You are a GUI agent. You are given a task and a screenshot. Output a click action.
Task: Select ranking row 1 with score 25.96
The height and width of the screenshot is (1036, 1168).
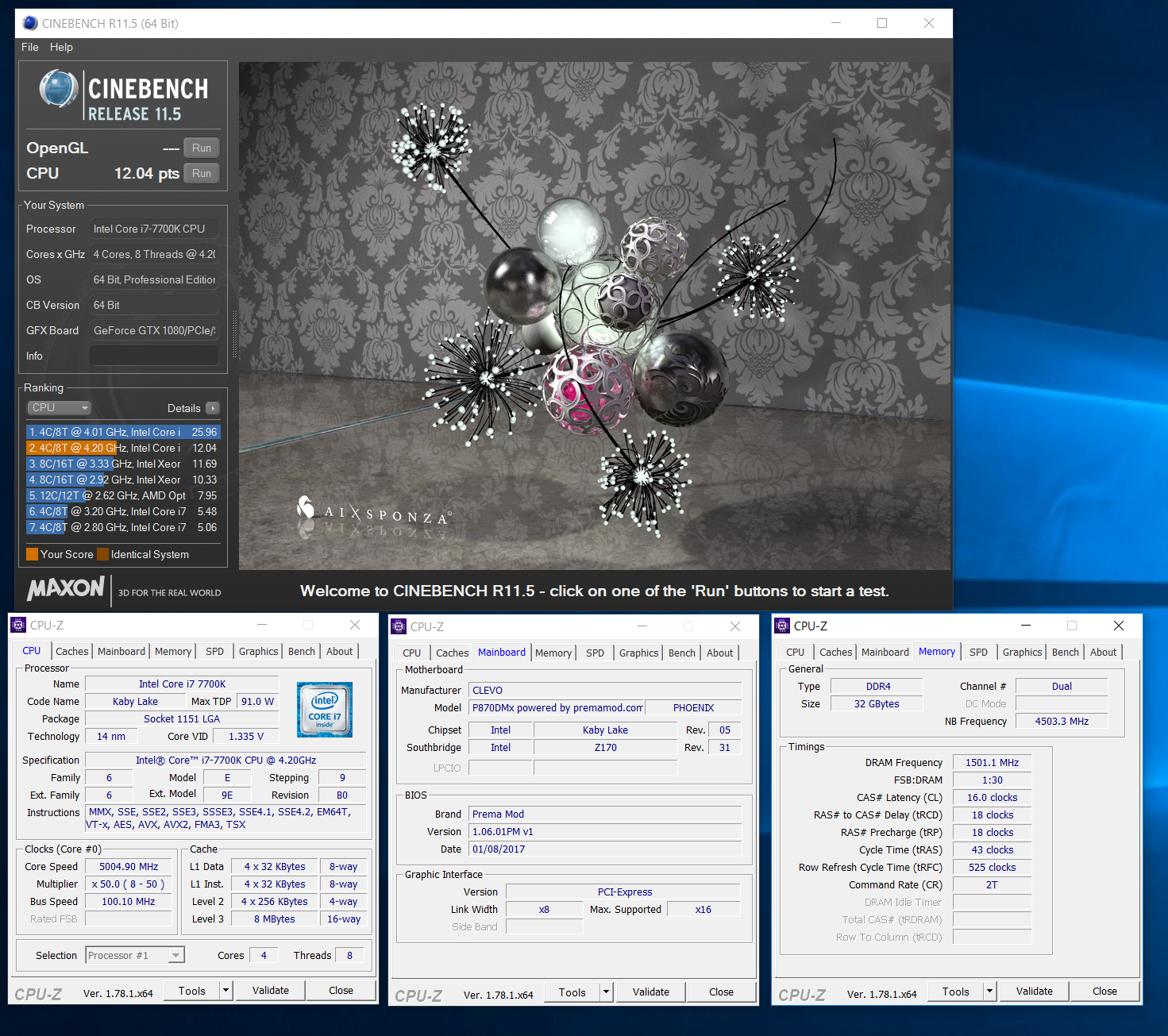(123, 432)
